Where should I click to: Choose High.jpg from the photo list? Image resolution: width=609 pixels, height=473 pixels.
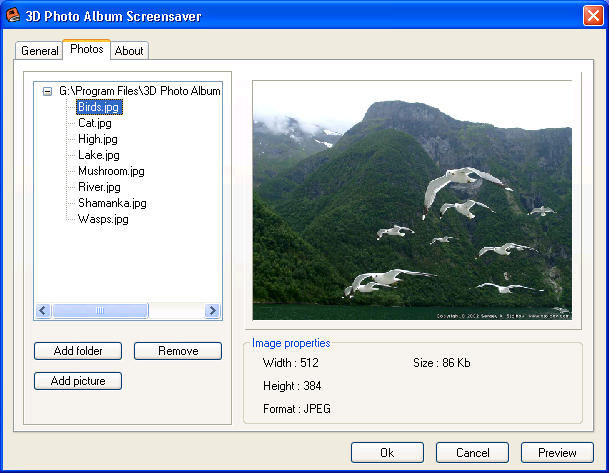[x=97, y=139]
